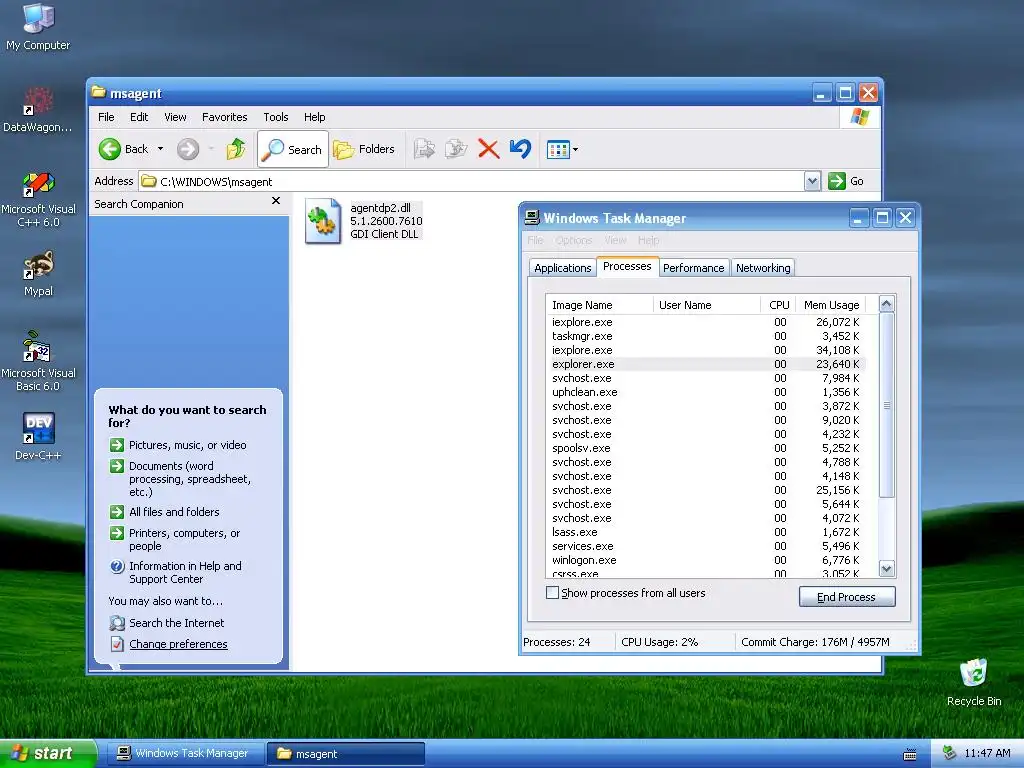Launch Microsoft Visual C++ 6.0 shortcut
The height and width of the screenshot is (768, 1024).
(38, 199)
